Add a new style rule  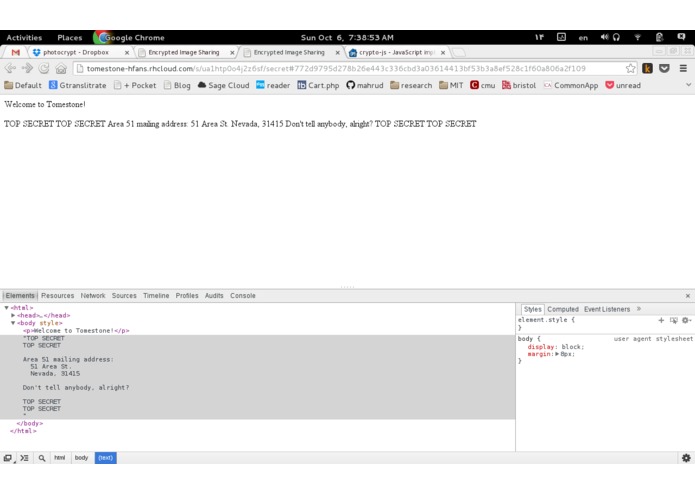tap(661, 320)
